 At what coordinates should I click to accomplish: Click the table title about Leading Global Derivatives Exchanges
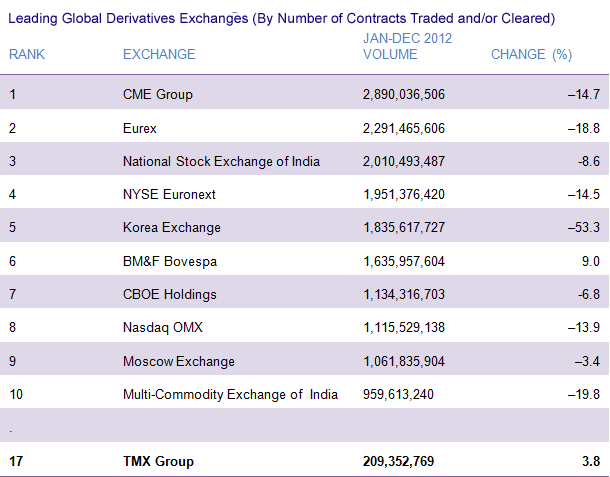point(281,19)
